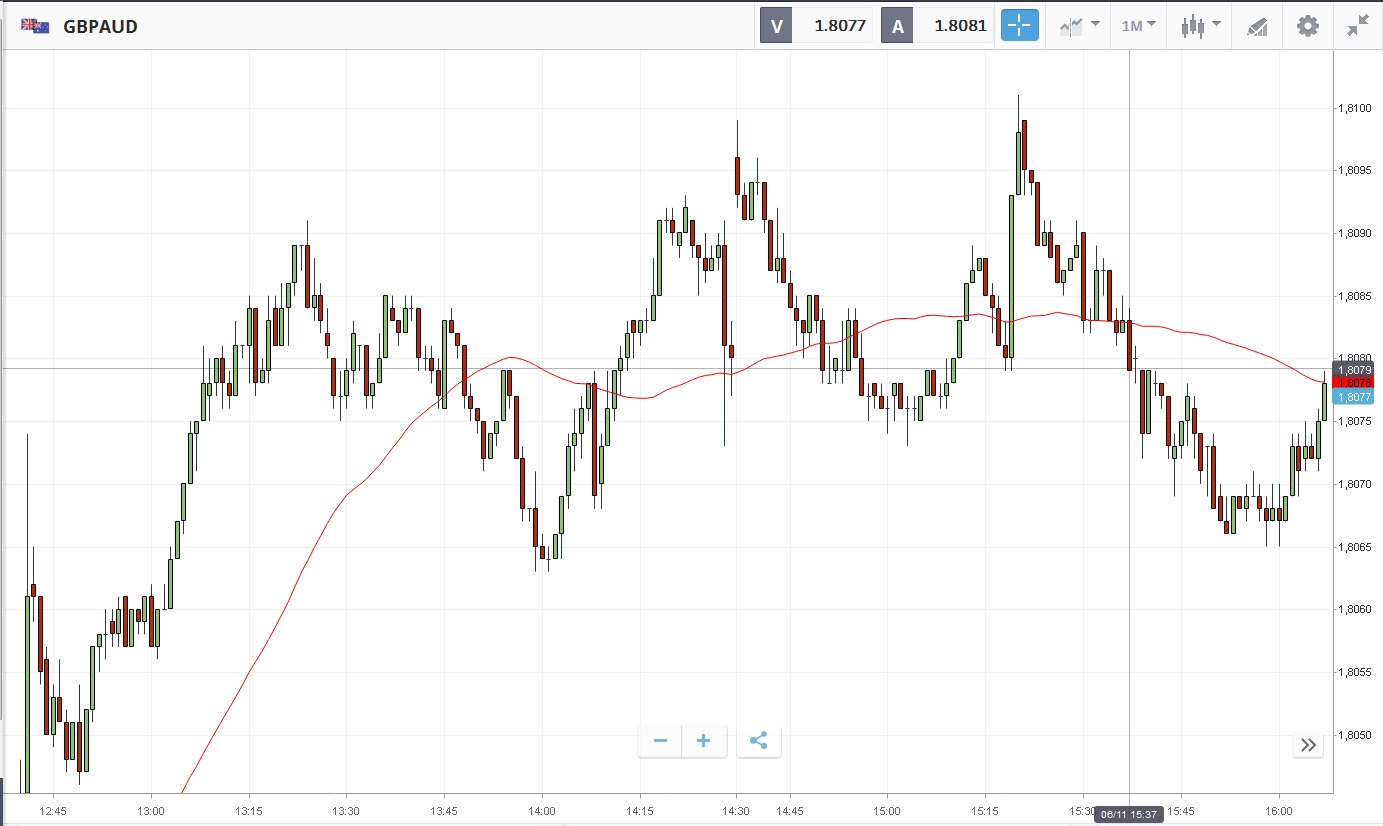Image resolution: width=1383 pixels, height=826 pixels.
Task: Open the candlestick chart type dropdown
Action: (1200, 26)
